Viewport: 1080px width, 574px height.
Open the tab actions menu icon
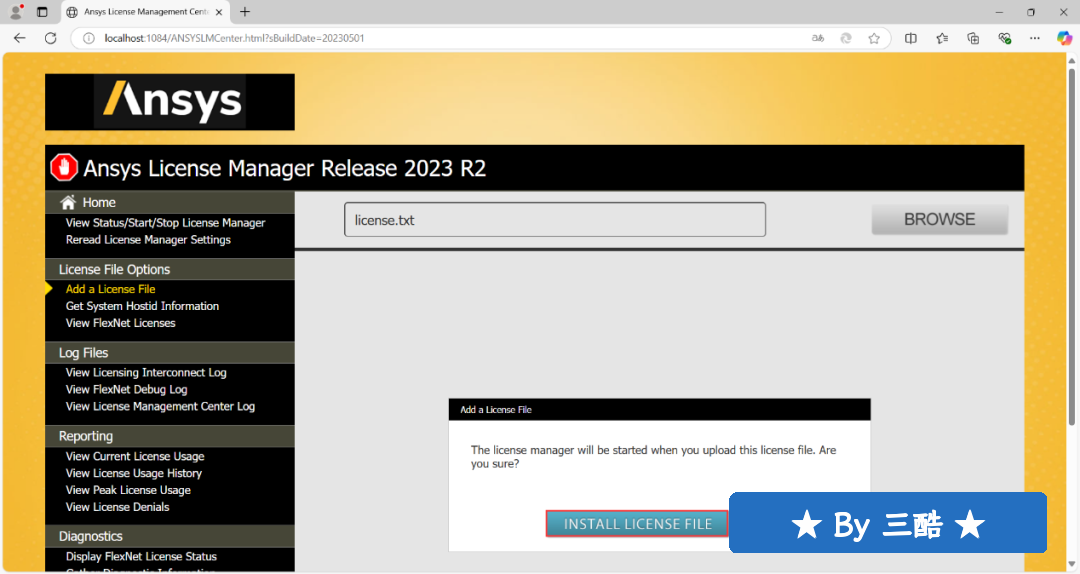[42, 12]
